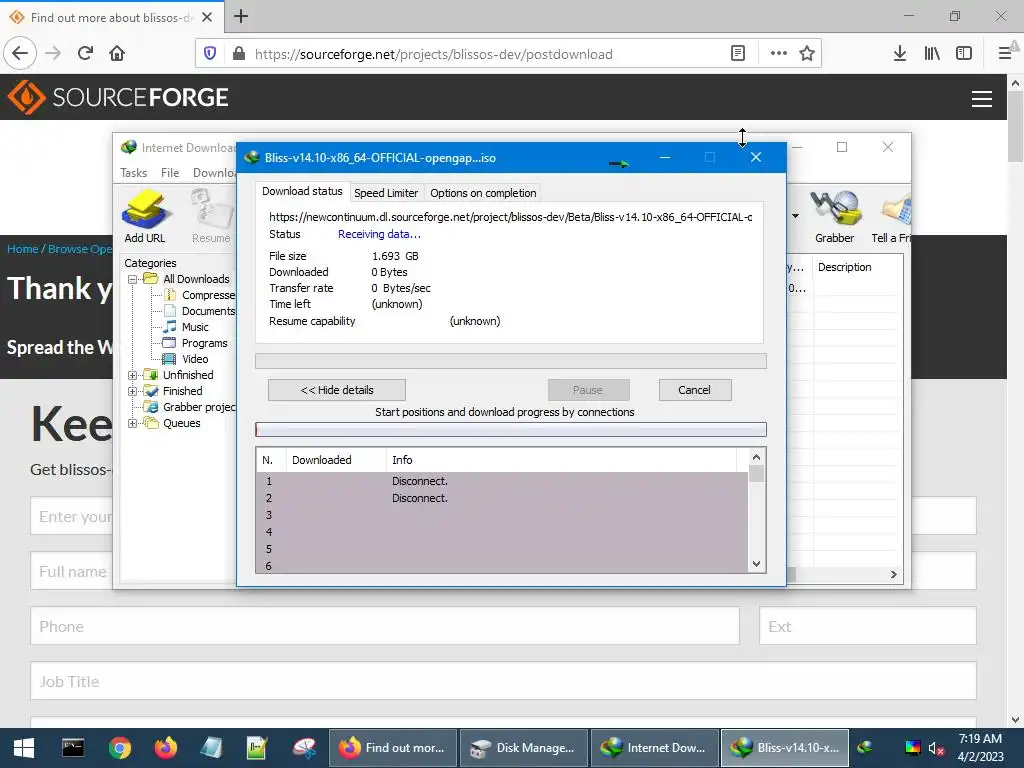
Task: Open the Tasks menu in IDM
Action: [x=133, y=172]
